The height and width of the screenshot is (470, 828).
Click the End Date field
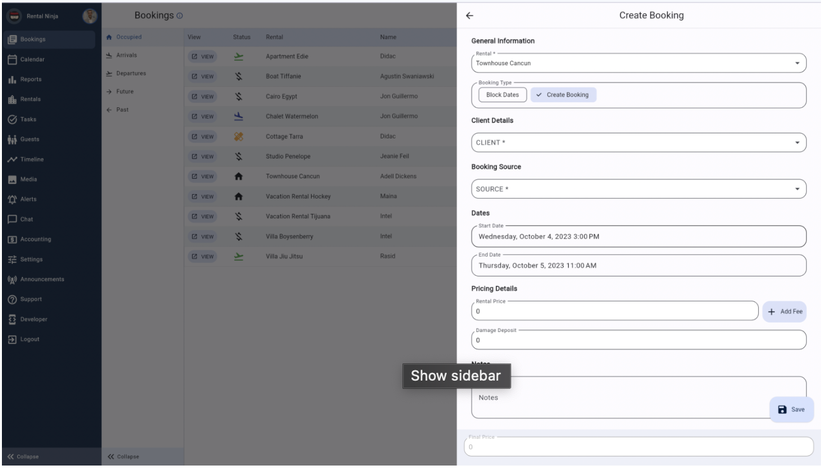click(638, 266)
